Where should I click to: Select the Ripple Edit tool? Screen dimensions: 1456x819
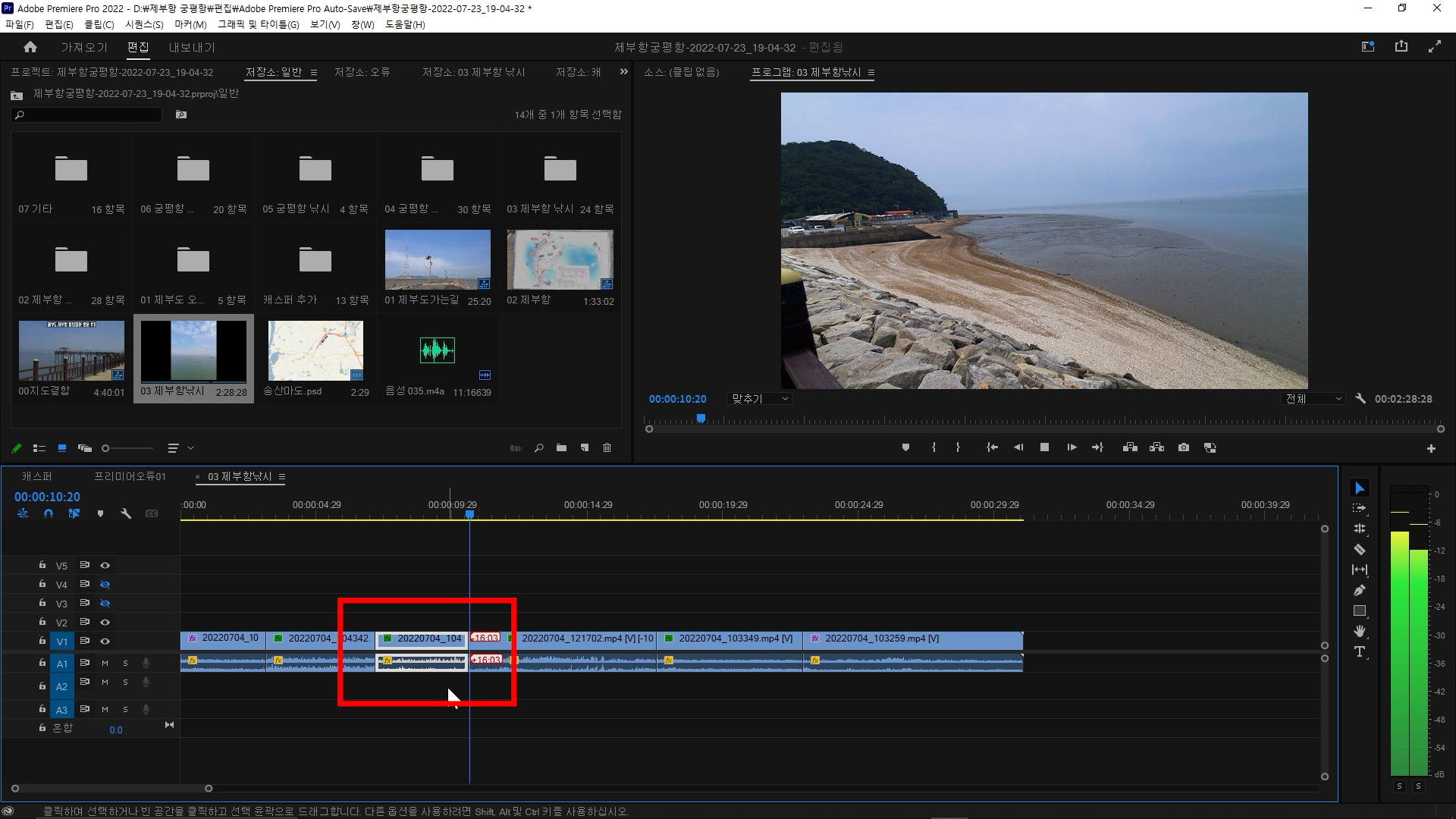[1359, 529]
